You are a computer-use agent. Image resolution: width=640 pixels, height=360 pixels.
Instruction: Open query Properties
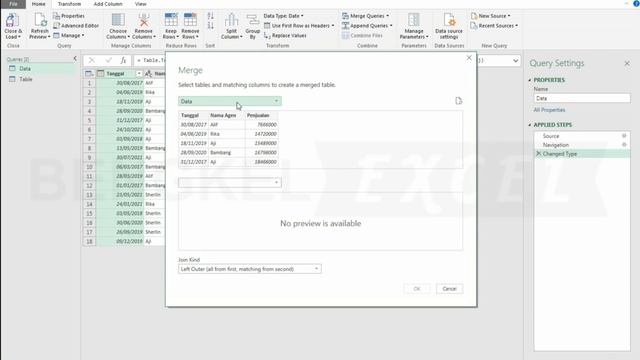click(x=69, y=16)
